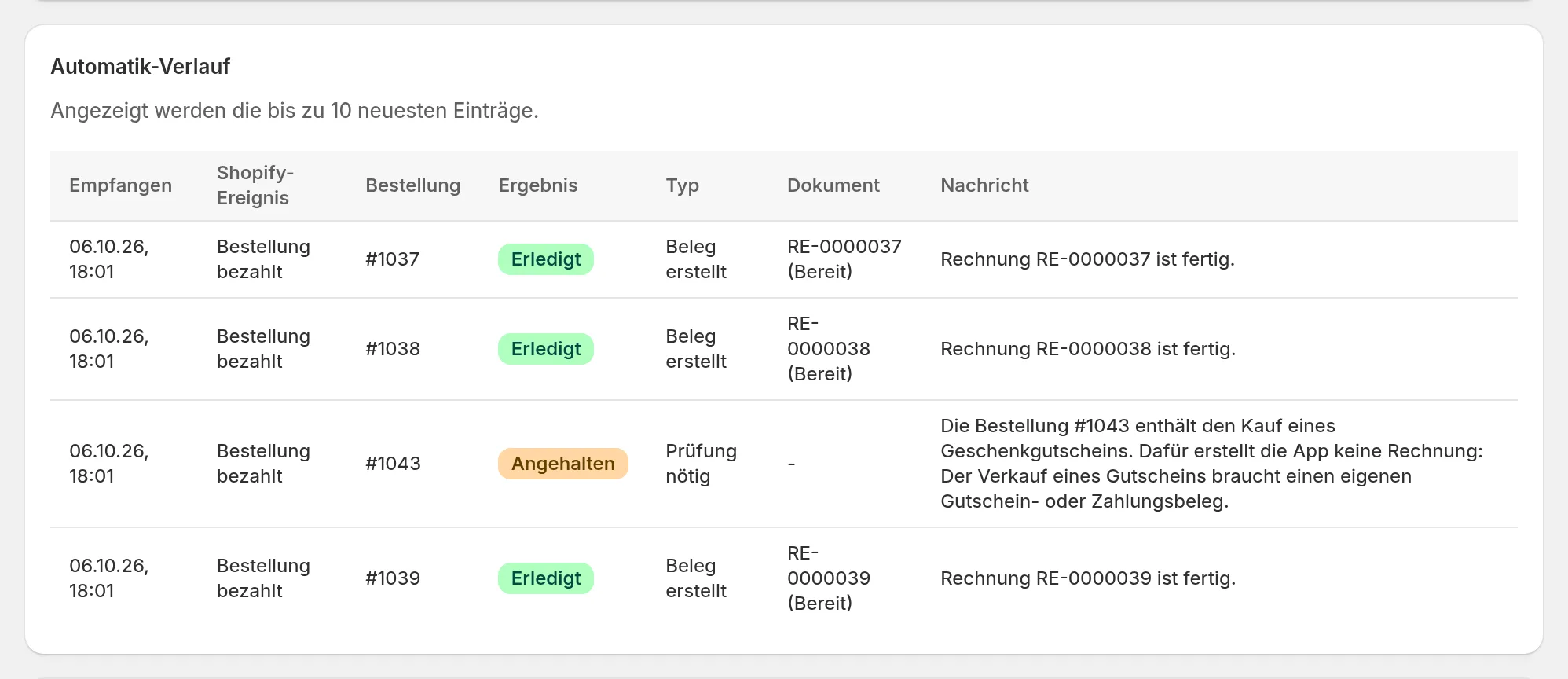Click the received date in the #1039 row
Screen dimensions: 1568x679
(108, 578)
